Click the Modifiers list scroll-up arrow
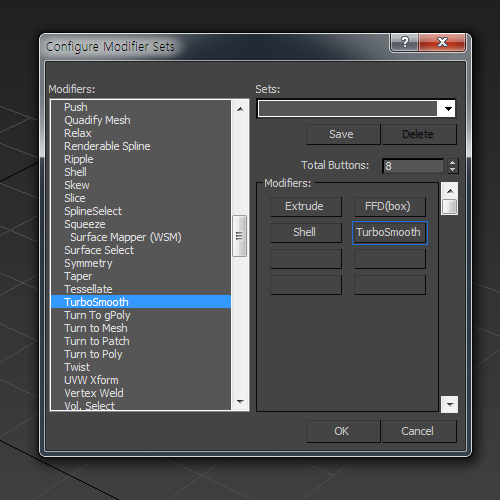Screen dimensions: 500x500 click(240, 109)
